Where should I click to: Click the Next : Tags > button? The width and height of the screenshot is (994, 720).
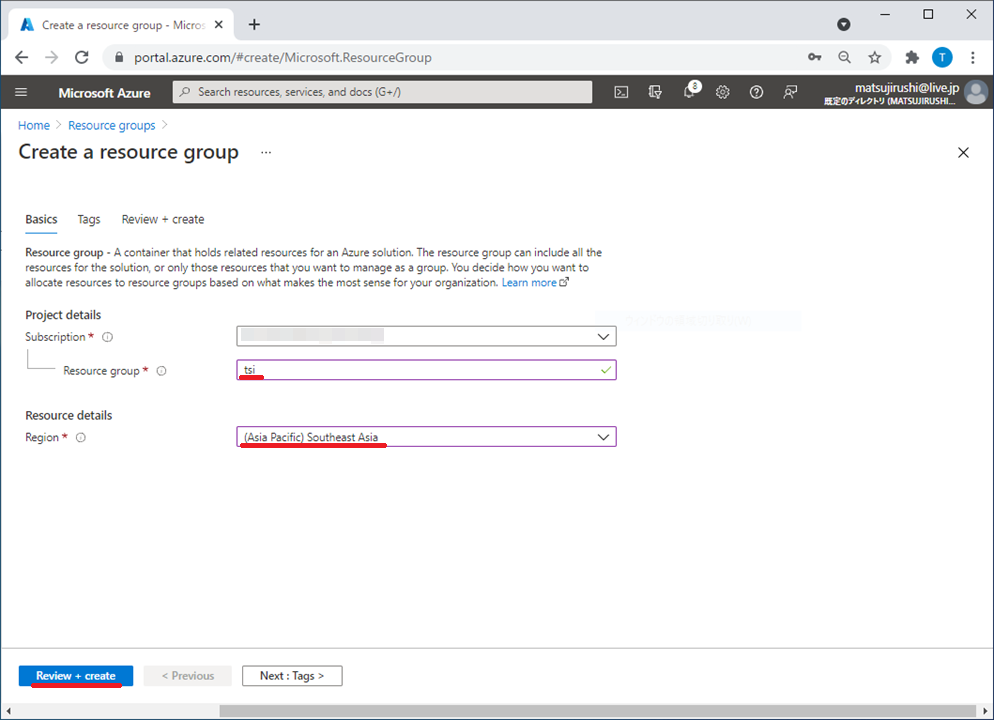click(x=292, y=676)
